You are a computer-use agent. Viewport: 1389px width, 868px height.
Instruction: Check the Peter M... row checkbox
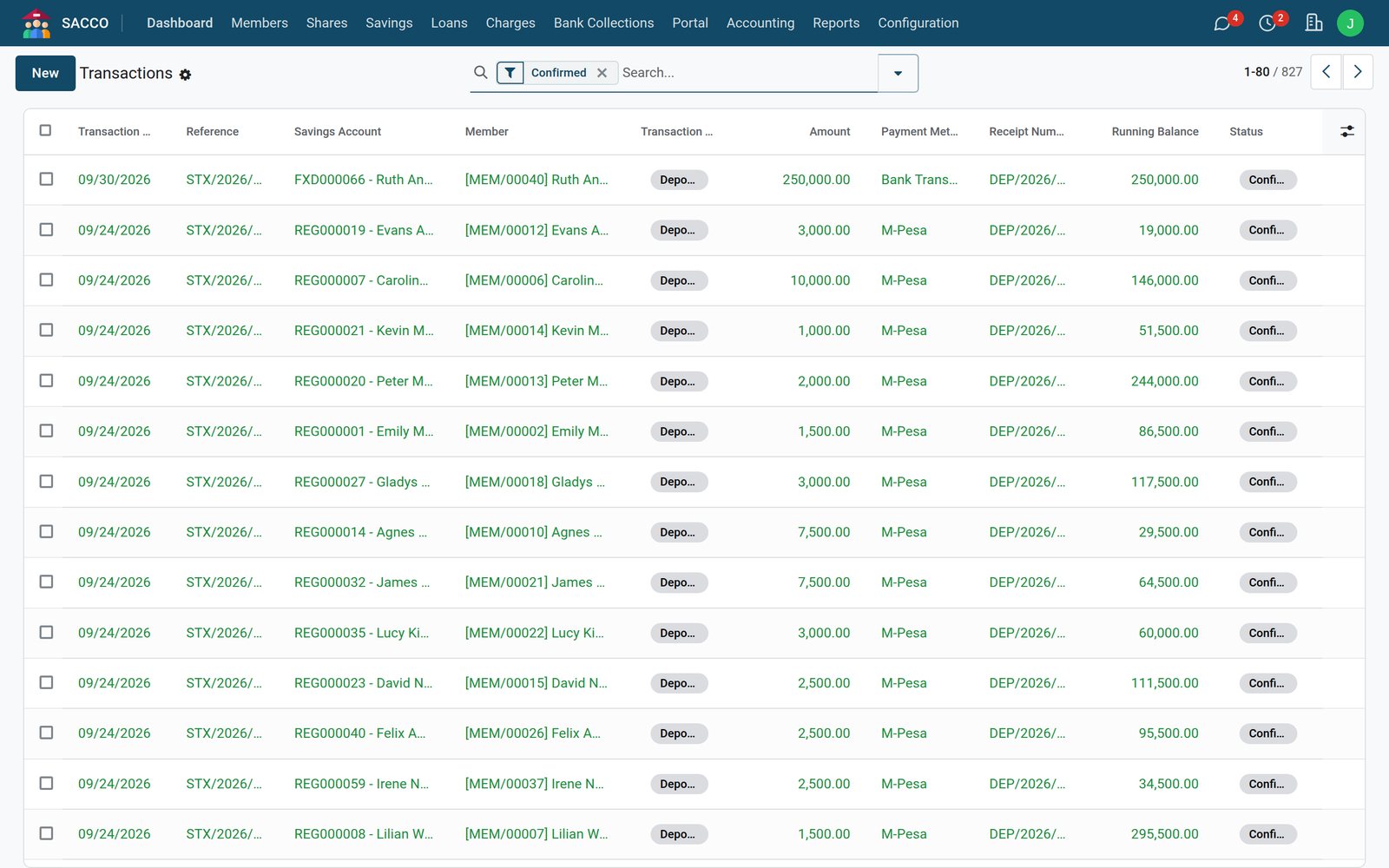[46, 380]
